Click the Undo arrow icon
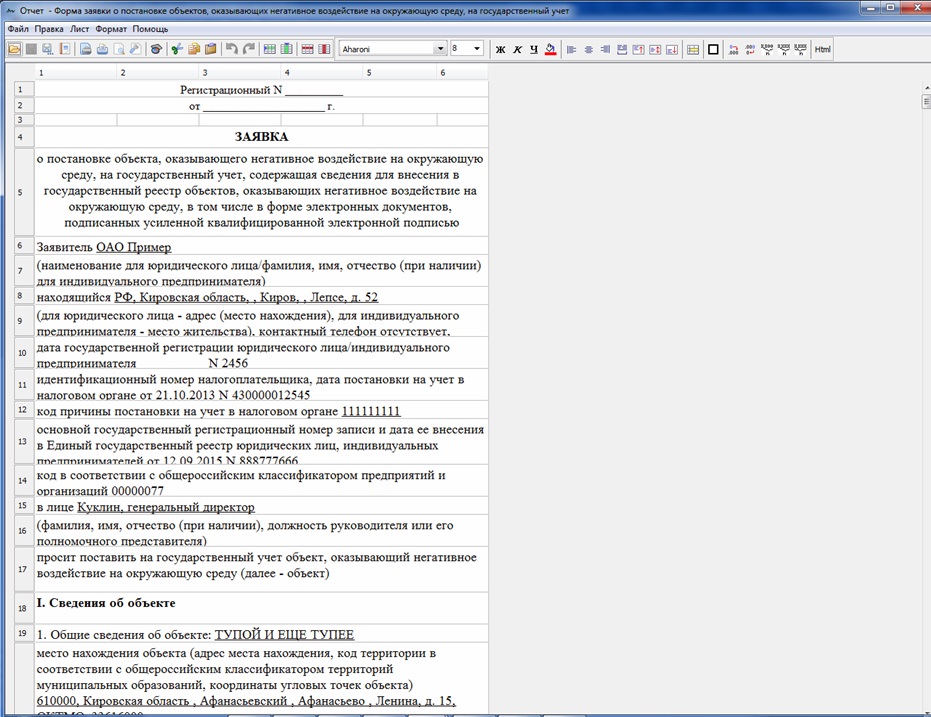This screenshot has width=931, height=717. pos(232,48)
